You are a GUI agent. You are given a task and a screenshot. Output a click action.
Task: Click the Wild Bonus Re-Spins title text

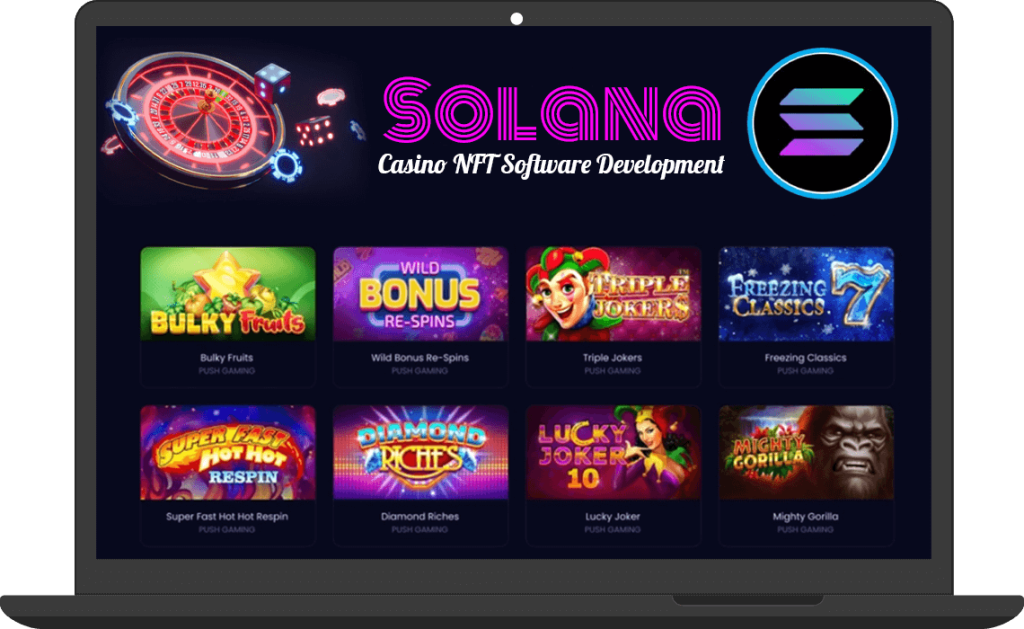420,358
